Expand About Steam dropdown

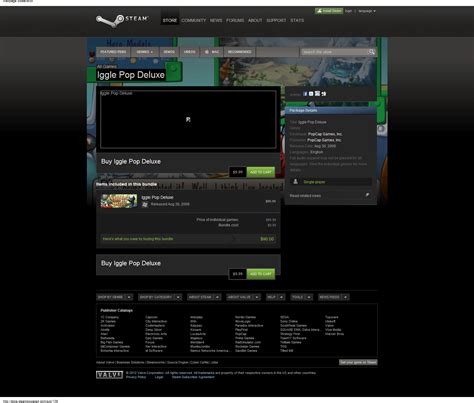pos(204,297)
